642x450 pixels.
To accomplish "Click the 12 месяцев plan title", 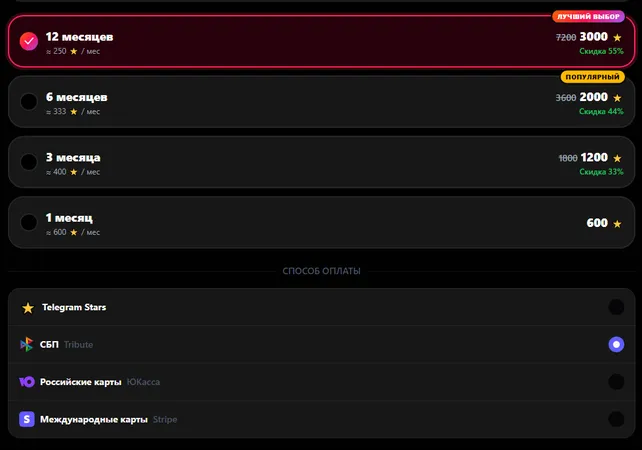I will point(79,37).
